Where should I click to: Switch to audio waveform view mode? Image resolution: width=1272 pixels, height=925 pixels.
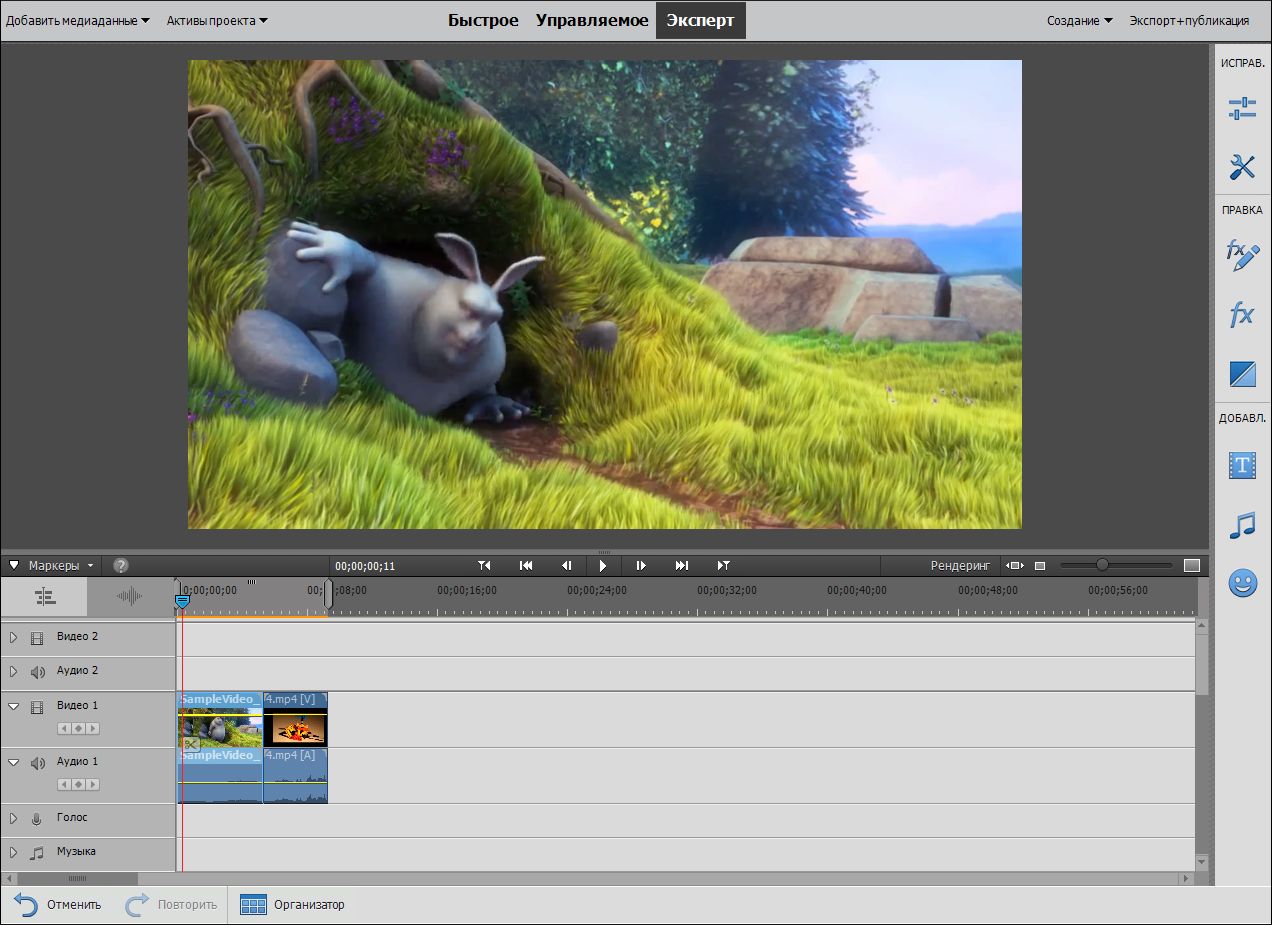click(130, 596)
